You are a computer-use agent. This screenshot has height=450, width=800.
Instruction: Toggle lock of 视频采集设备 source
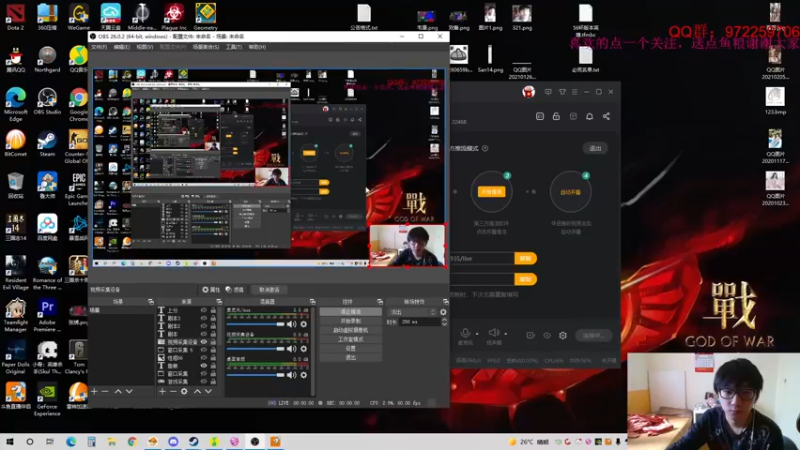pos(213,342)
